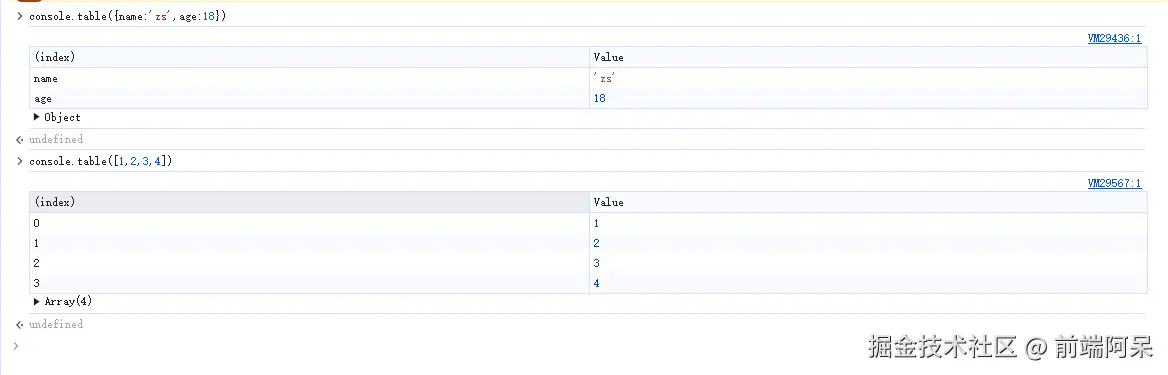Click index 3 cell in array table

point(309,283)
